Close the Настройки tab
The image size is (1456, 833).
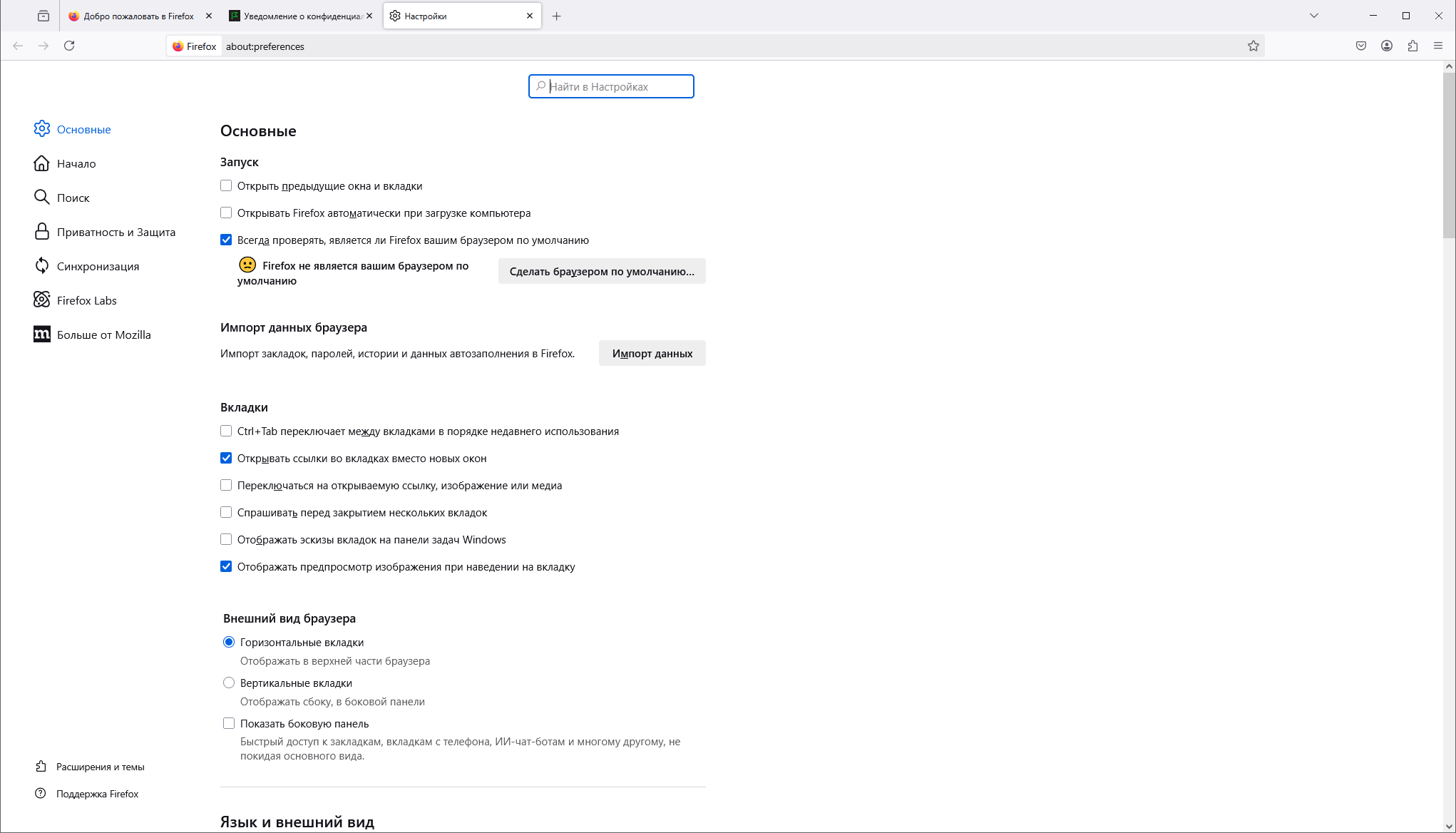point(530,16)
